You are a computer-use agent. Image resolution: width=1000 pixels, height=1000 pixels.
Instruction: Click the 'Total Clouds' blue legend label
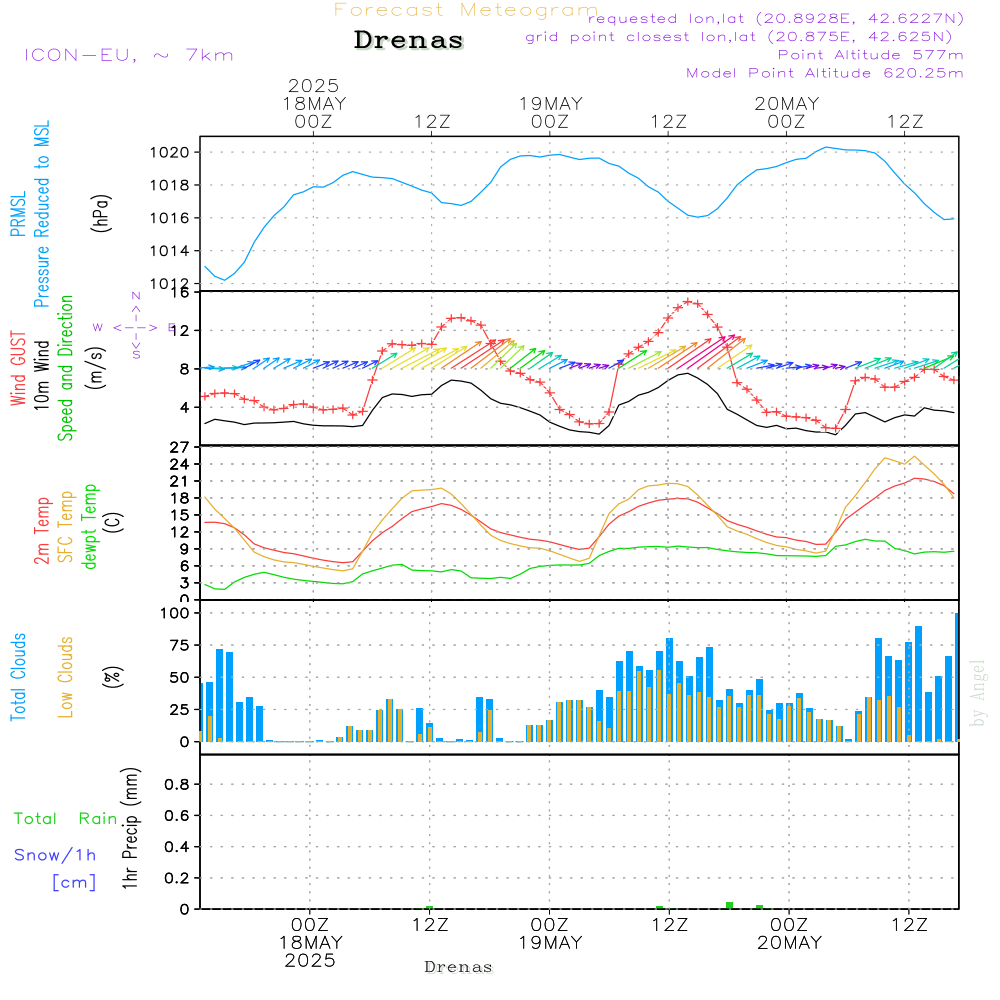[x=18, y=677]
